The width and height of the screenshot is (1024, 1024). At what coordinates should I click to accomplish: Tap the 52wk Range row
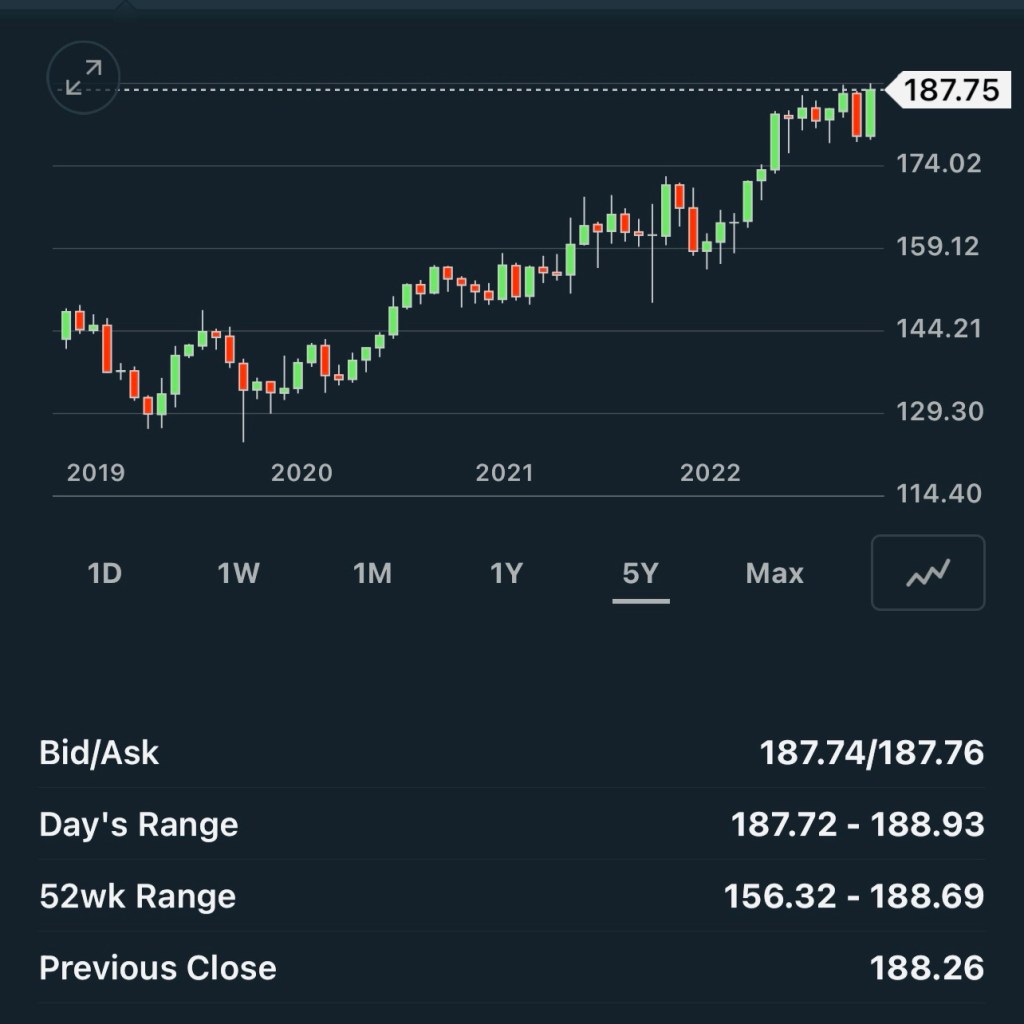(511, 896)
